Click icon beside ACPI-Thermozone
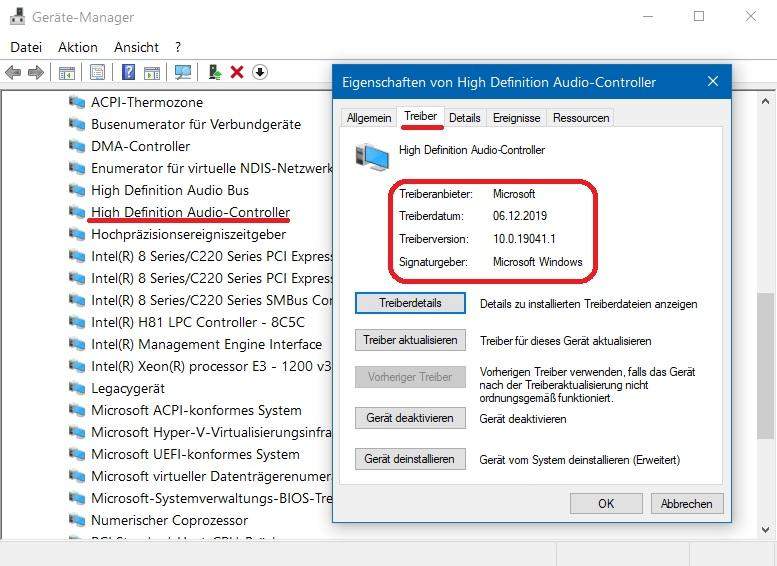This screenshot has width=777, height=566. click(x=77, y=102)
